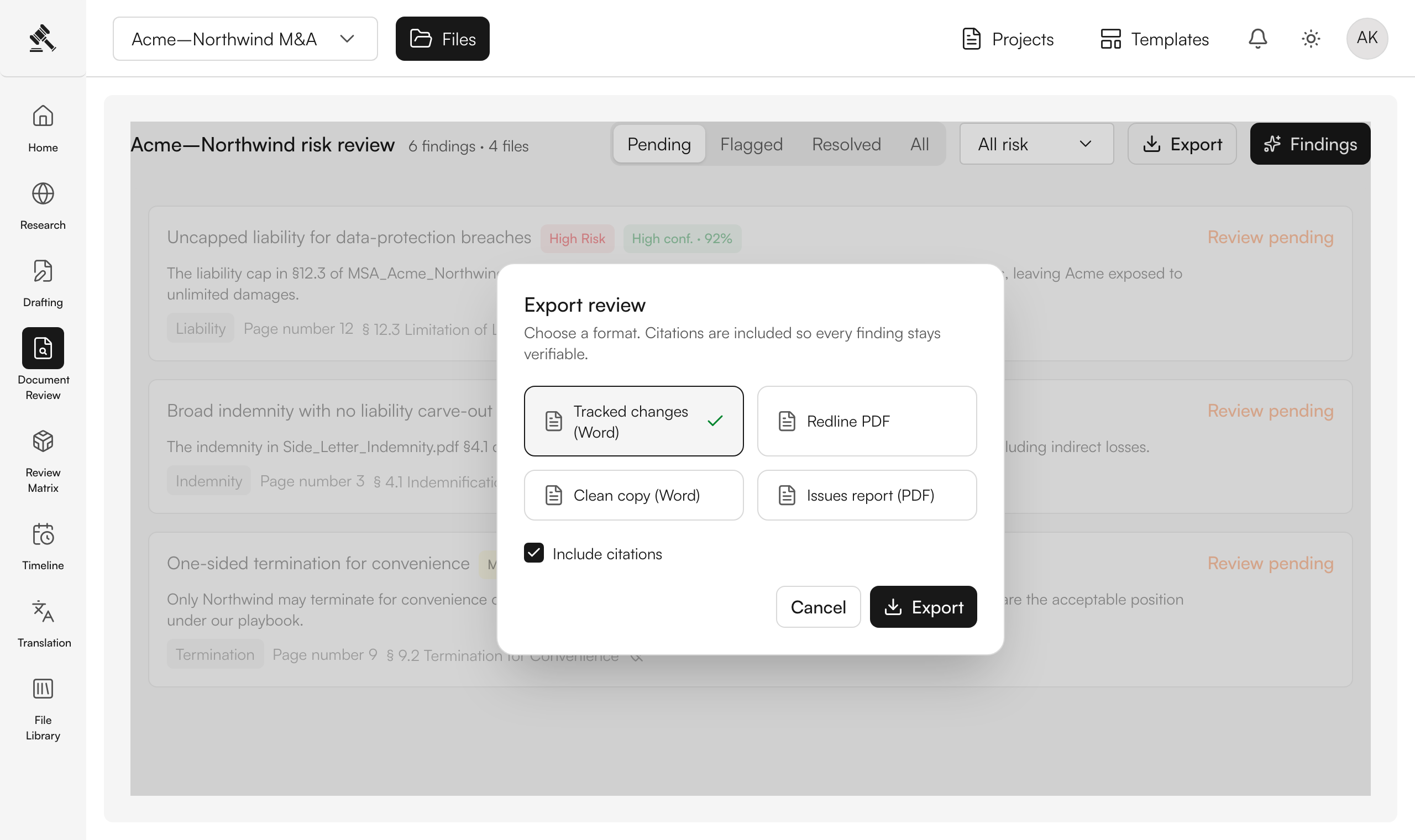Switch to the Flagged tab

click(x=751, y=144)
